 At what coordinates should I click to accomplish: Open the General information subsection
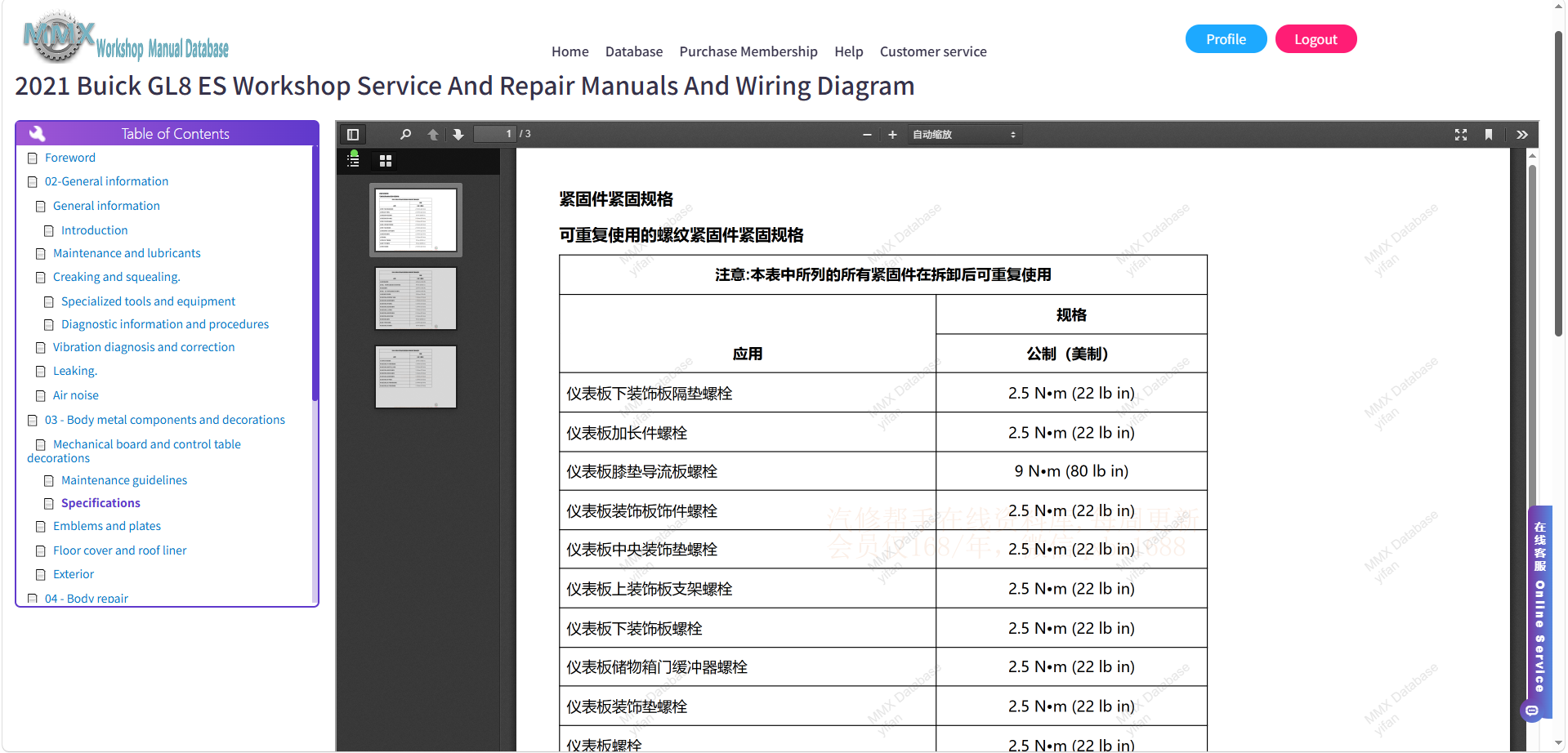tap(106, 206)
